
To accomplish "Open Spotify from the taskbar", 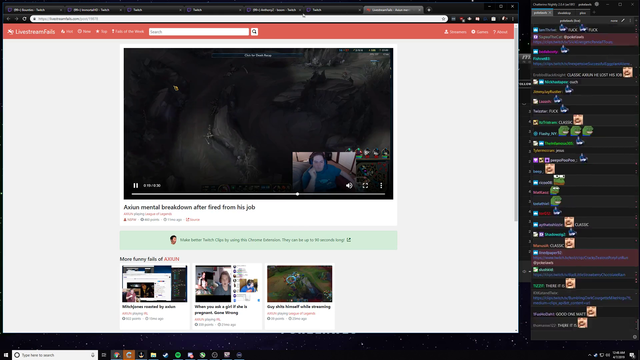I will pos(178,355).
